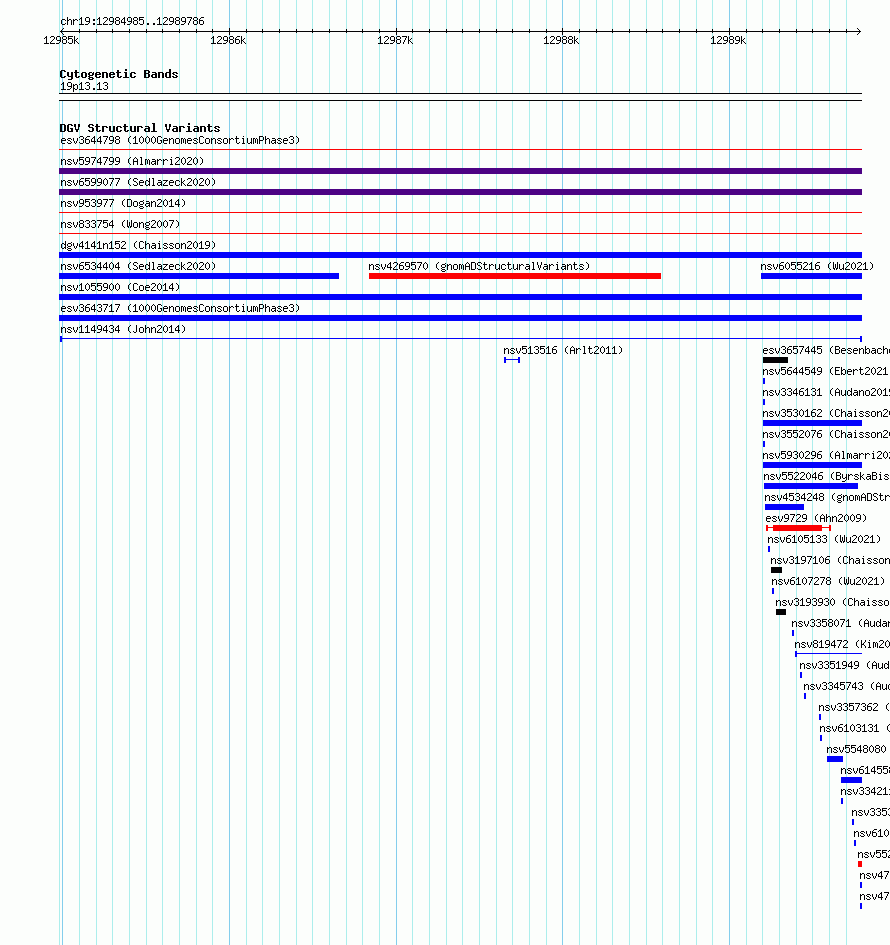This screenshot has width=890, height=945.
Task: Open variant nsv6105133 (Wu2021)
Action: click(x=824, y=539)
